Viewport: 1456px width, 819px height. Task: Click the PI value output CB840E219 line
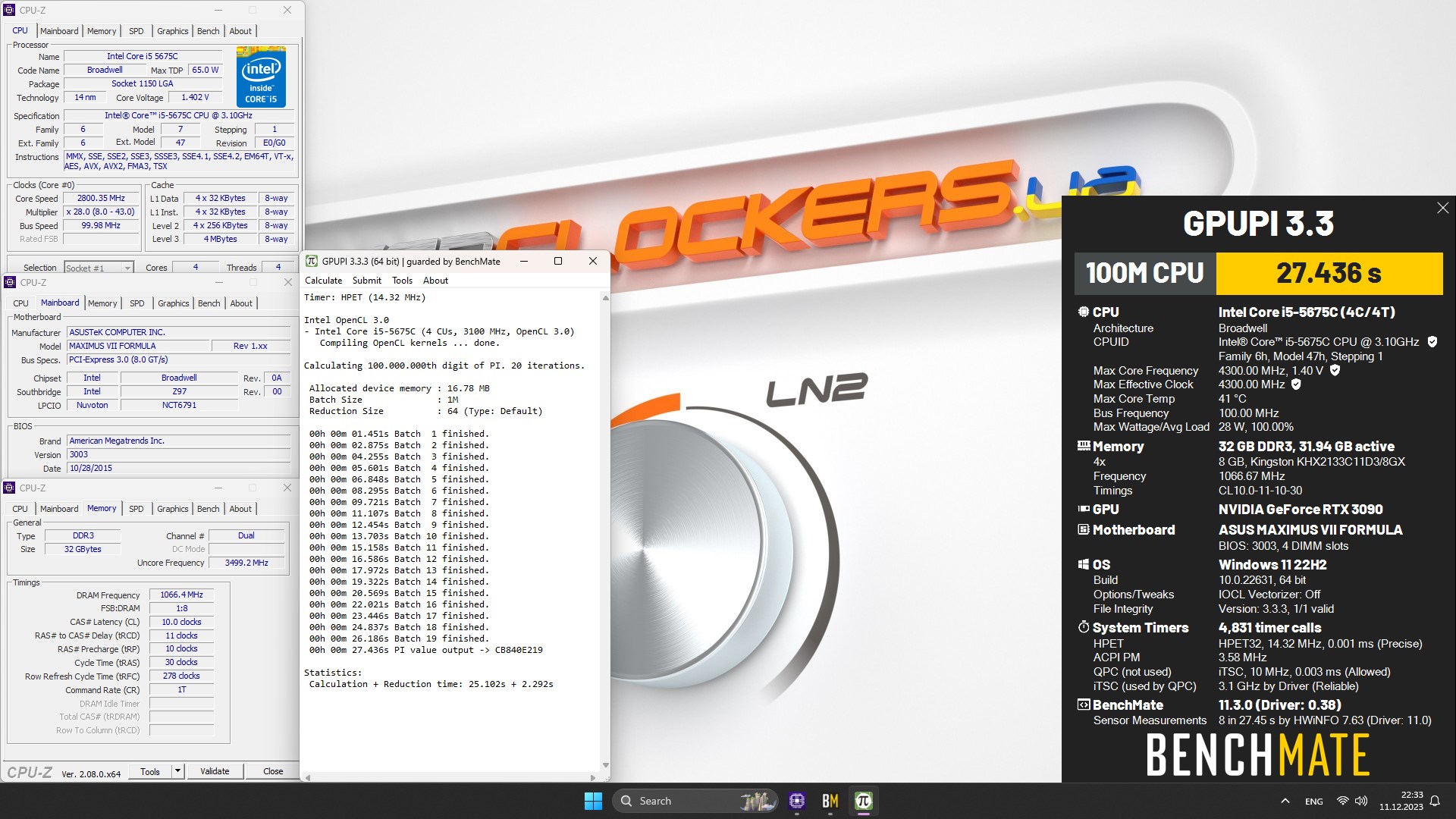(x=426, y=650)
